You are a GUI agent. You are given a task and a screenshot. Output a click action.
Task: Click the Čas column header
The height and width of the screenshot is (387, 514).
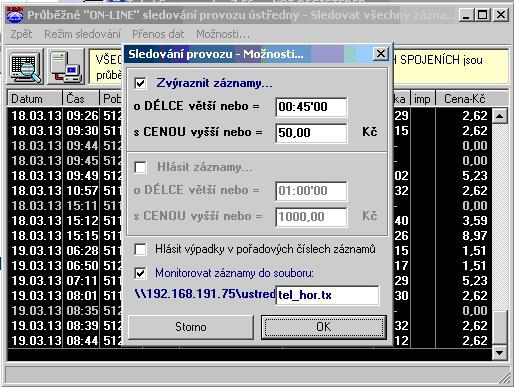(x=81, y=99)
